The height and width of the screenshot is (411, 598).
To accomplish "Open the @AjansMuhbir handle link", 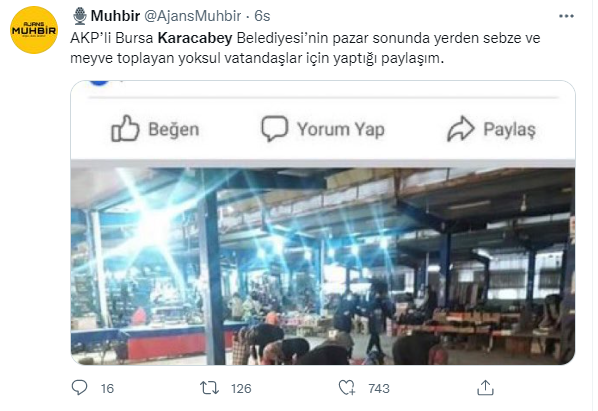I will [x=192, y=16].
